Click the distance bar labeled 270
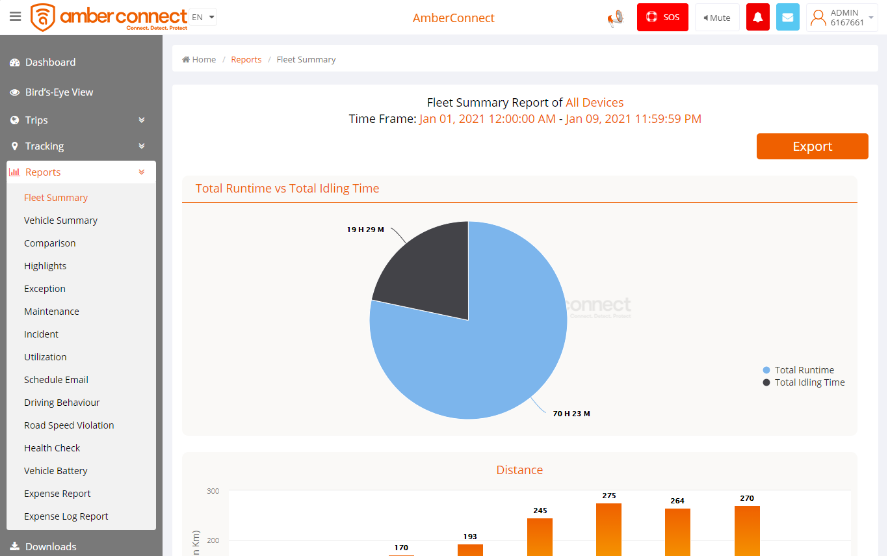This screenshot has width=887, height=556. (x=747, y=531)
